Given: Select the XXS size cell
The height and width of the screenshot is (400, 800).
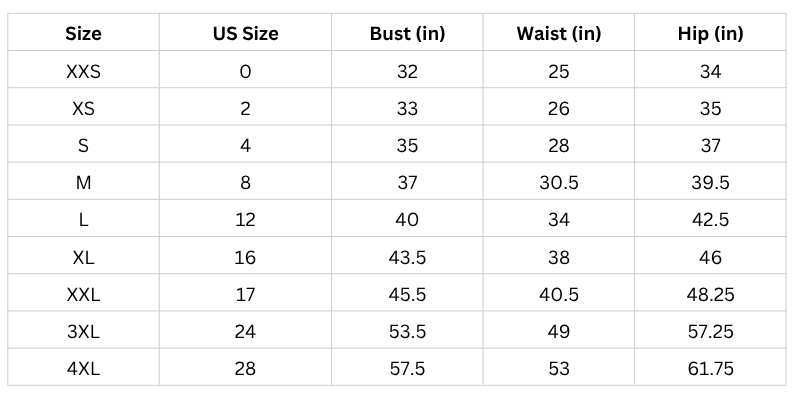Looking at the screenshot, I should (x=84, y=72).
